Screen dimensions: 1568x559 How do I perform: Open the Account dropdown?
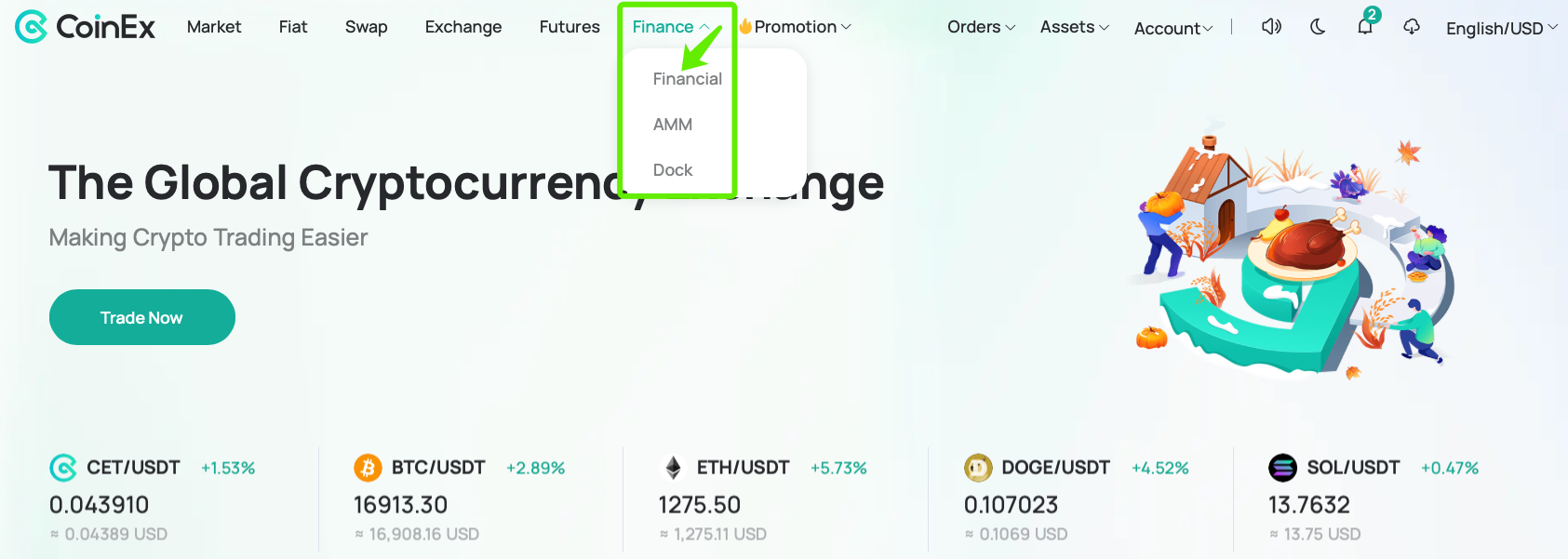coord(1172,28)
